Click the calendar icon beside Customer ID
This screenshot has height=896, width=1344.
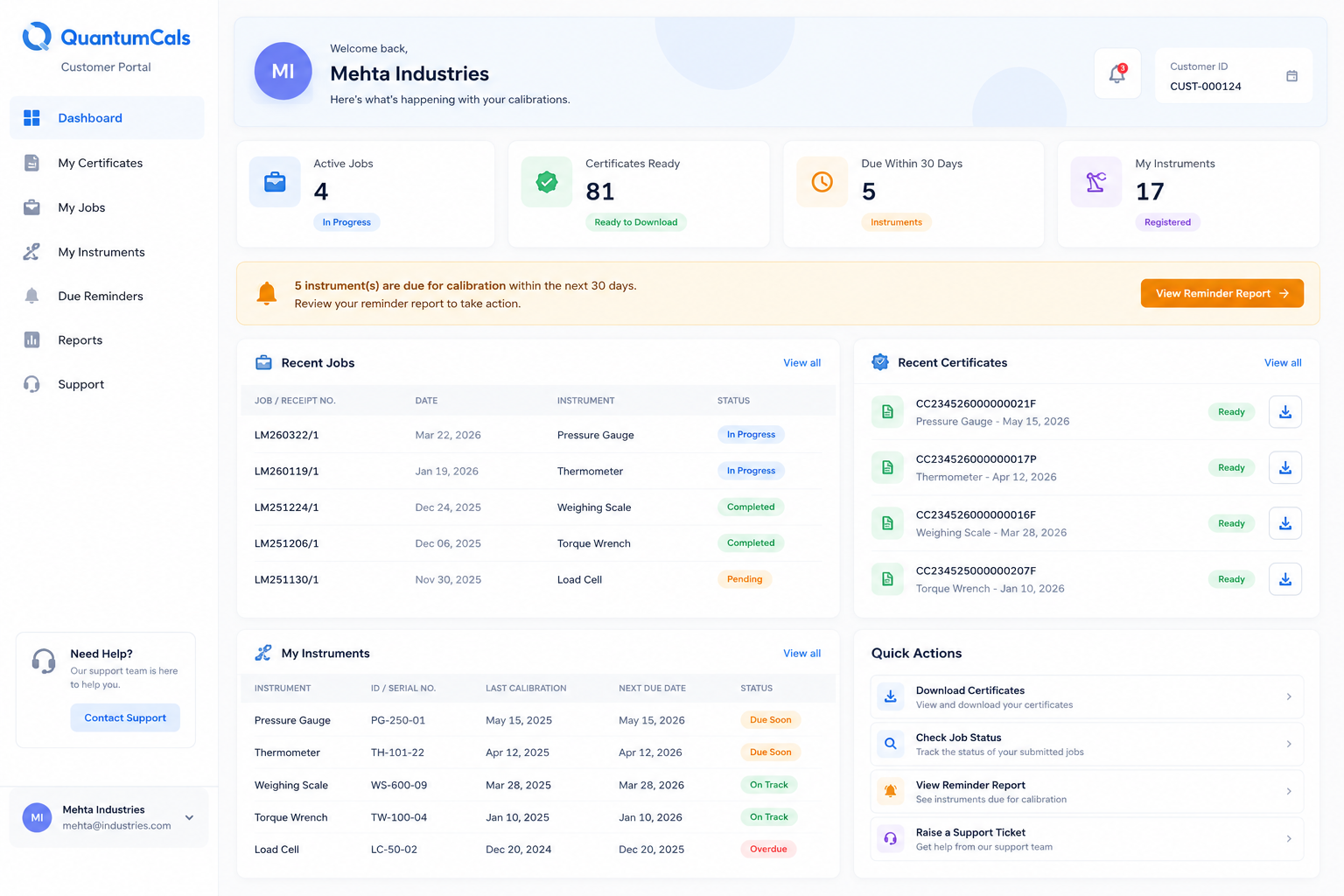click(x=1291, y=76)
